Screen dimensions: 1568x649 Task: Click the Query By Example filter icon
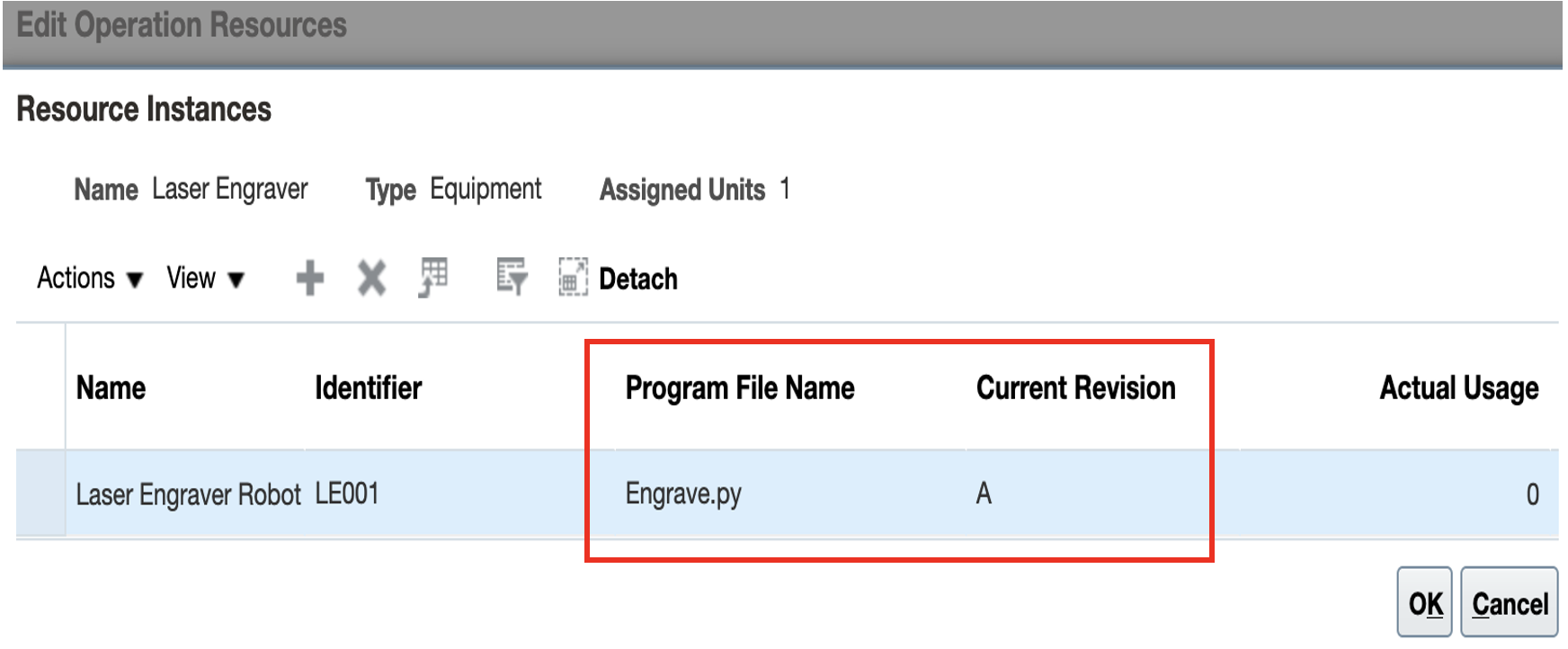point(512,278)
